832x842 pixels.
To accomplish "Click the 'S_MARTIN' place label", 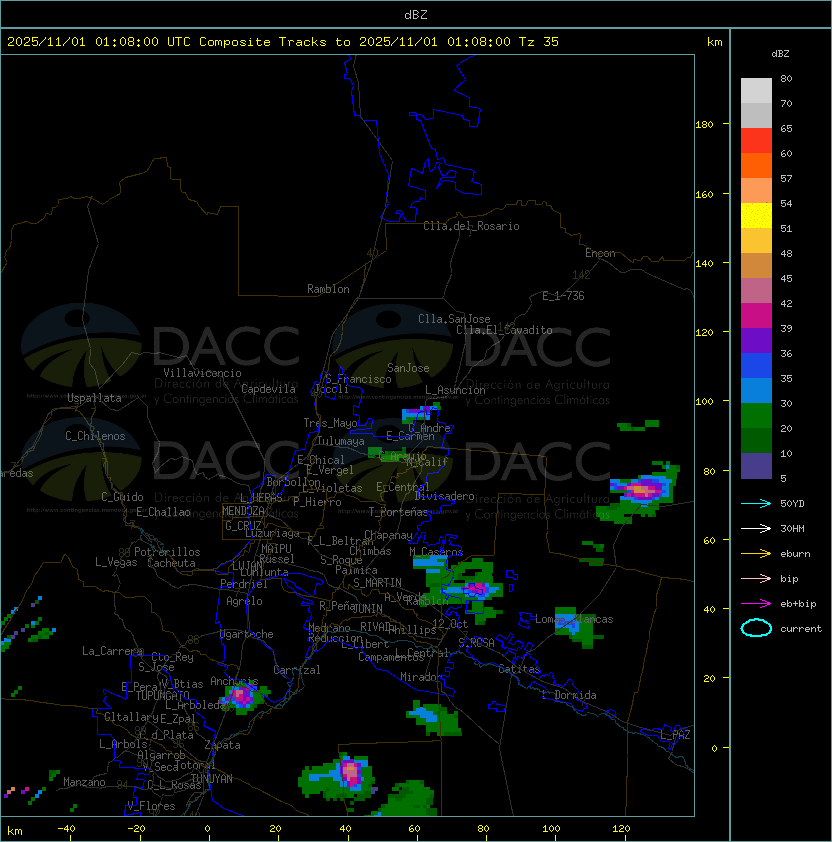I will tap(377, 583).
